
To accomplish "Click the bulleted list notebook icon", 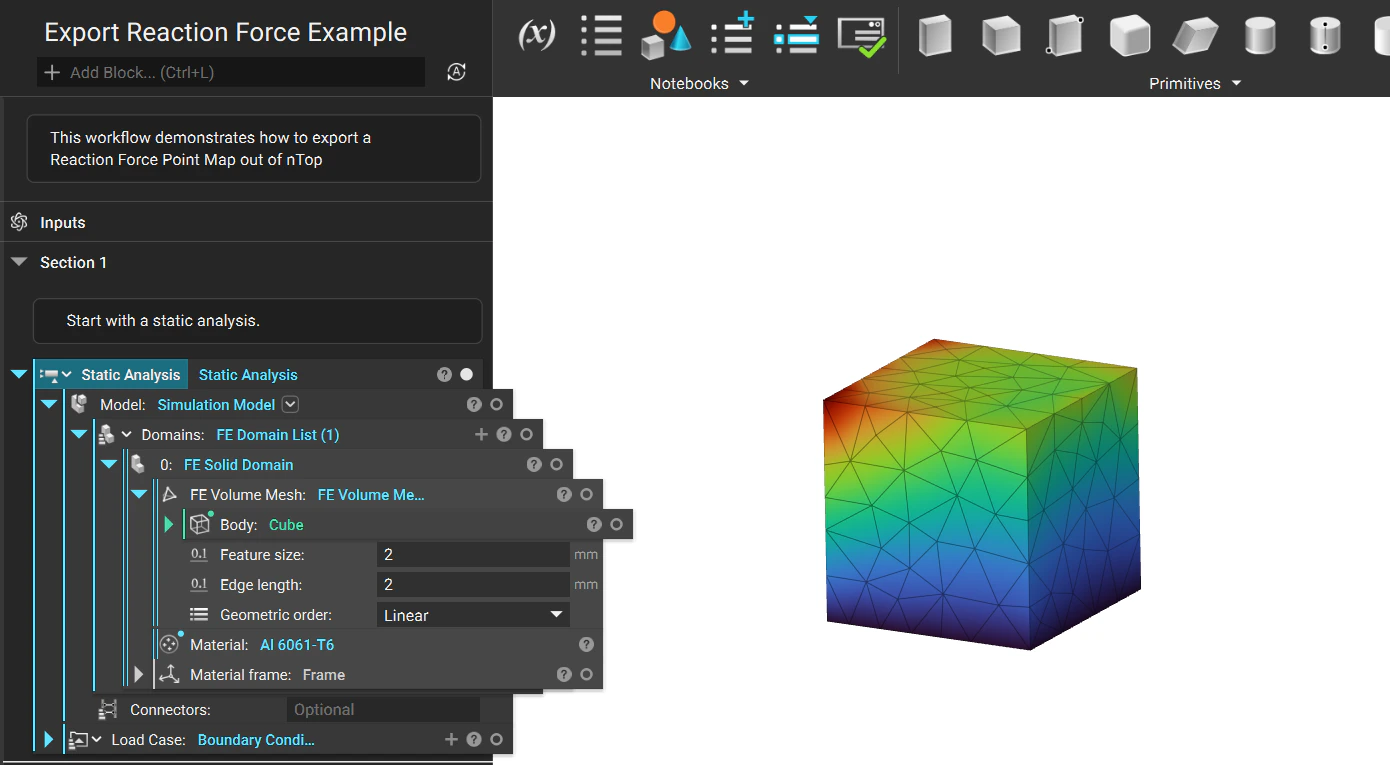I will (x=601, y=36).
